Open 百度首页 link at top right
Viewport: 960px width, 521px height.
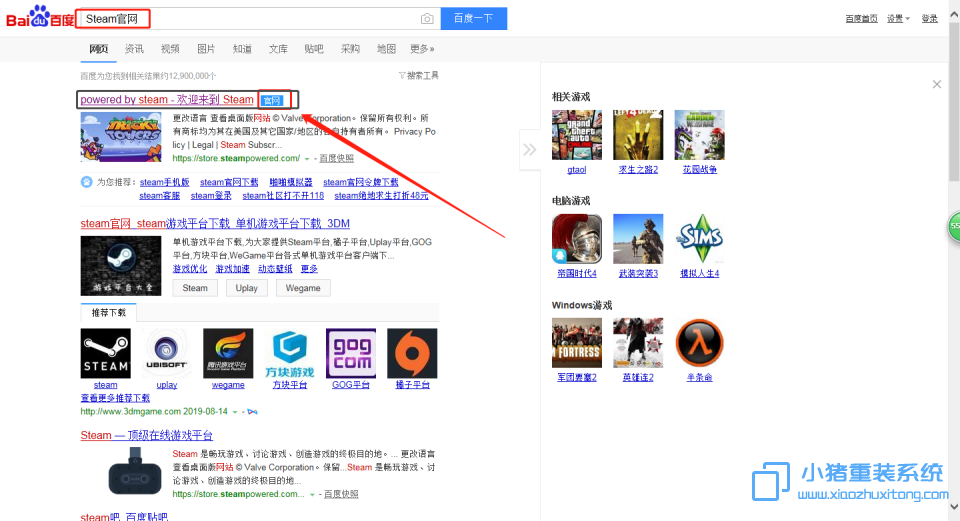pos(861,18)
